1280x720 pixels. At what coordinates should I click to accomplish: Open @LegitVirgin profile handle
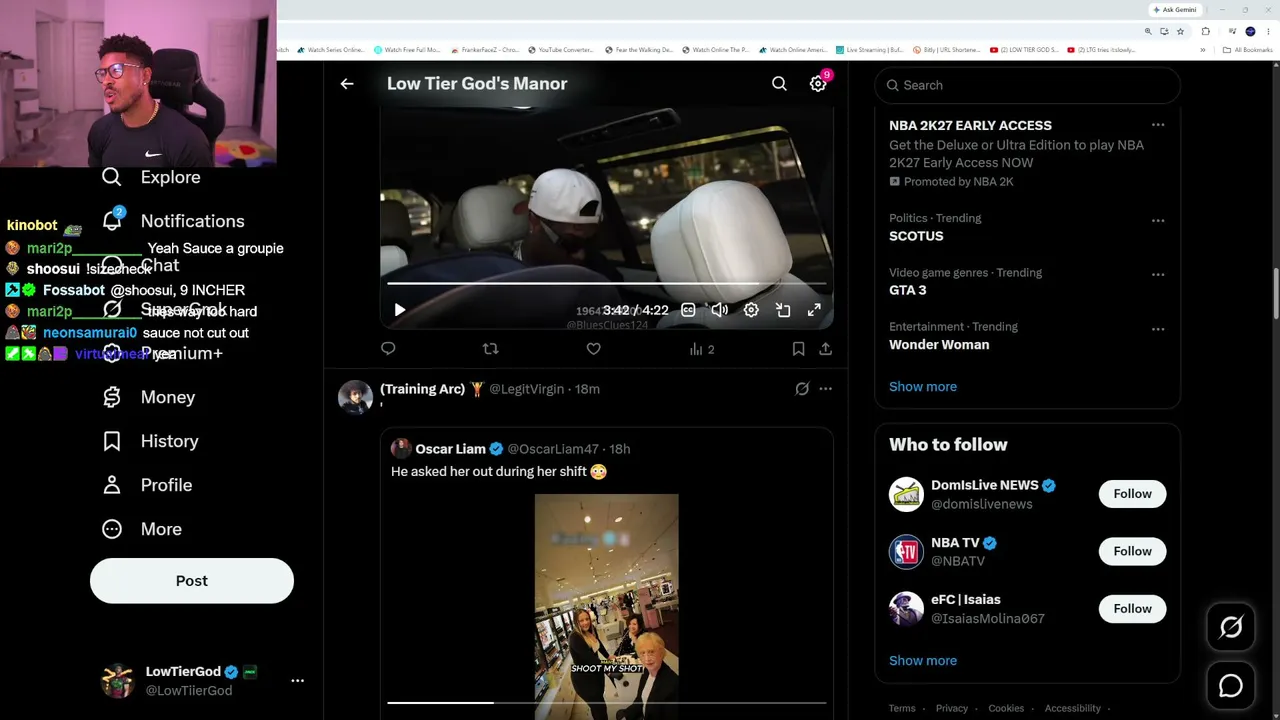(x=526, y=389)
